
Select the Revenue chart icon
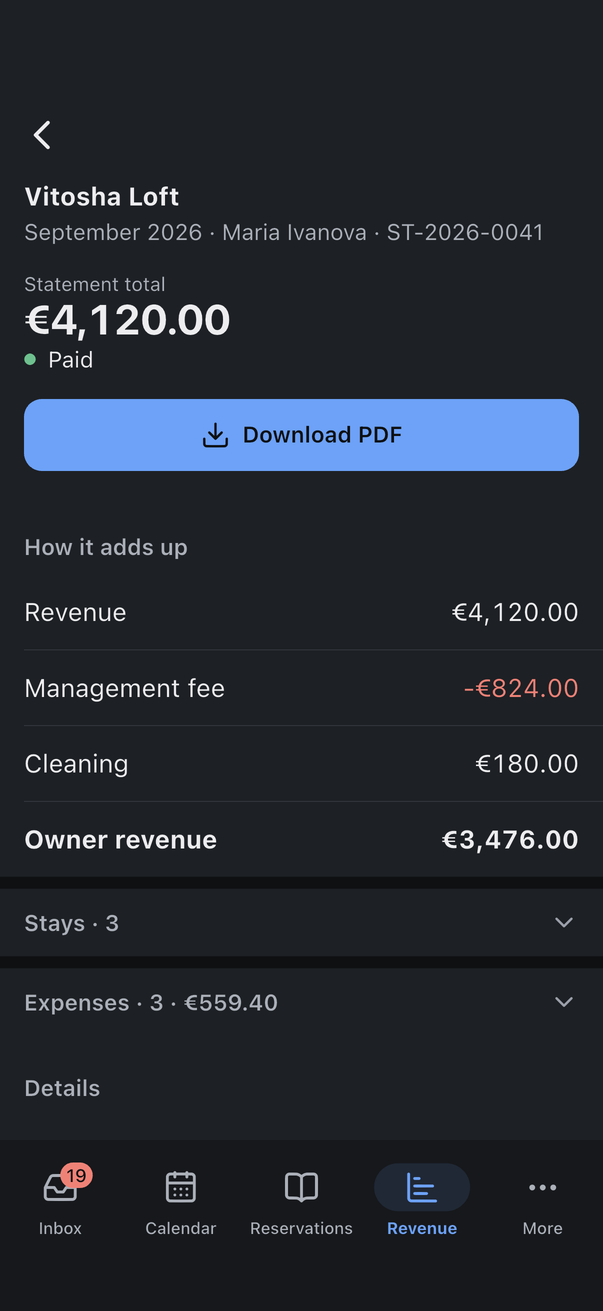422,1187
